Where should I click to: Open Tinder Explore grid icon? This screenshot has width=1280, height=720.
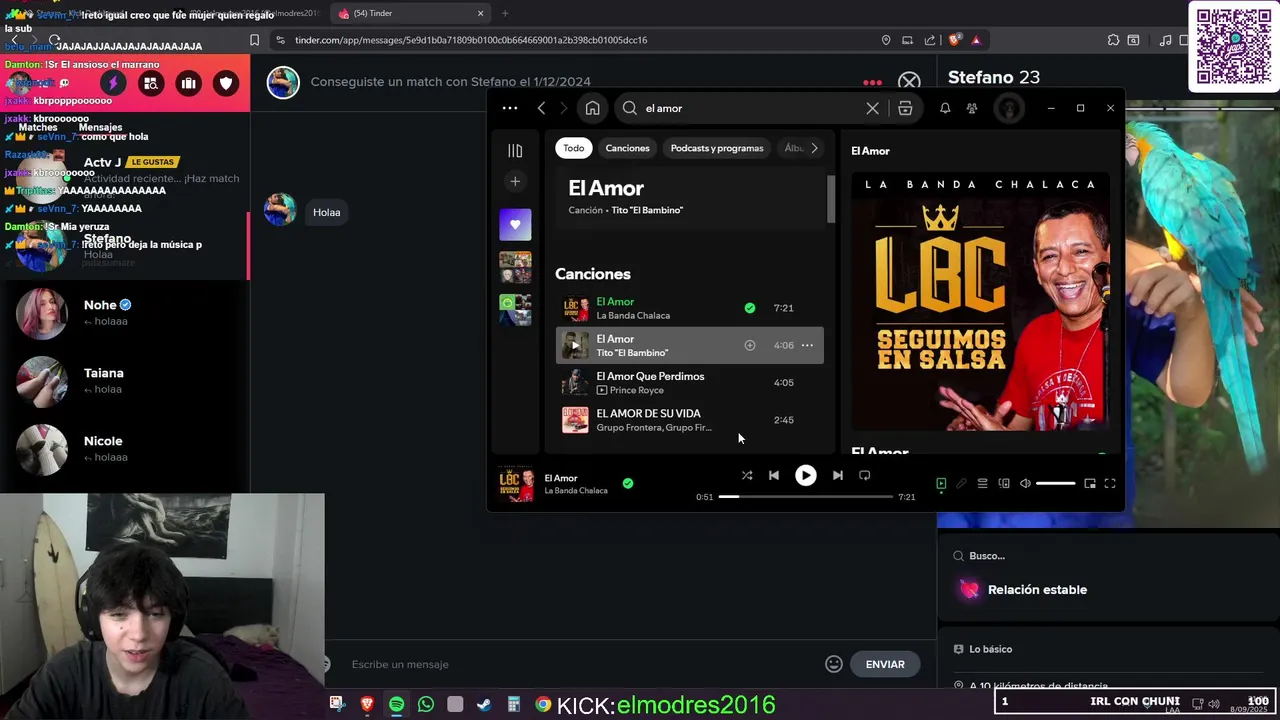pyautogui.click(x=150, y=83)
